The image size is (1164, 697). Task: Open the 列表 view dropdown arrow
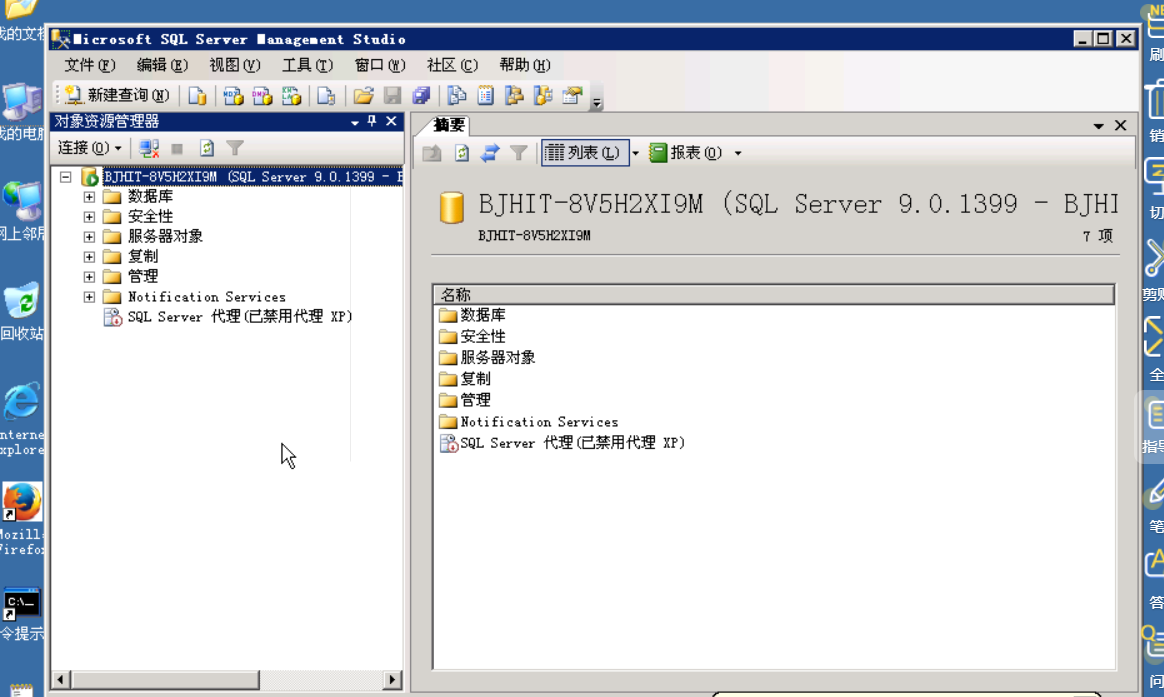coord(635,153)
